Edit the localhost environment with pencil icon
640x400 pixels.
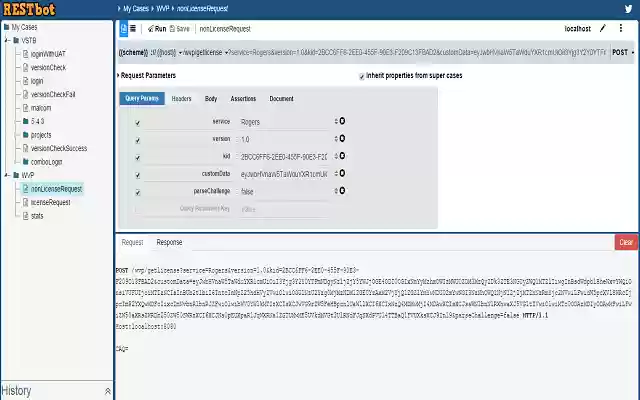click(x=603, y=29)
